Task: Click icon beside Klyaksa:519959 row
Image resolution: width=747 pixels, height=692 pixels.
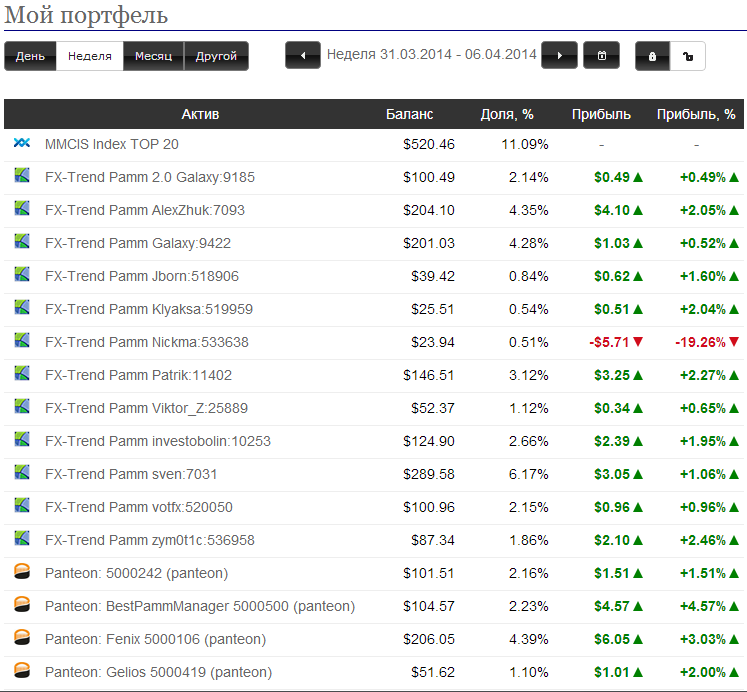Action: pyautogui.click(x=22, y=307)
